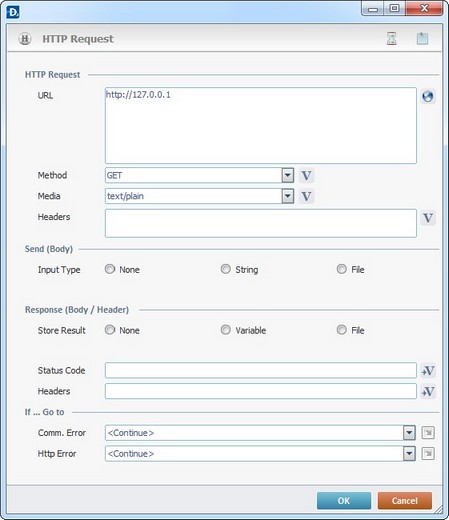The width and height of the screenshot is (449, 520).
Task: Click the go-to icon next to Comm. Error
Action: pyautogui.click(x=428, y=433)
